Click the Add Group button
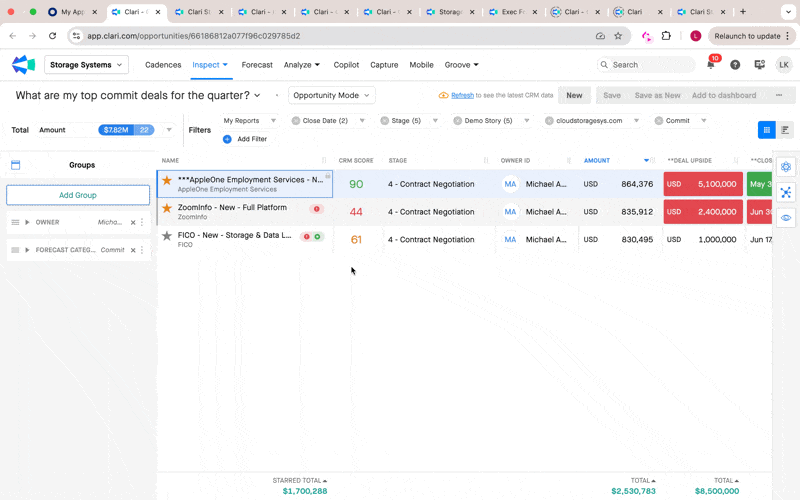The height and width of the screenshot is (500, 800). 78,195
